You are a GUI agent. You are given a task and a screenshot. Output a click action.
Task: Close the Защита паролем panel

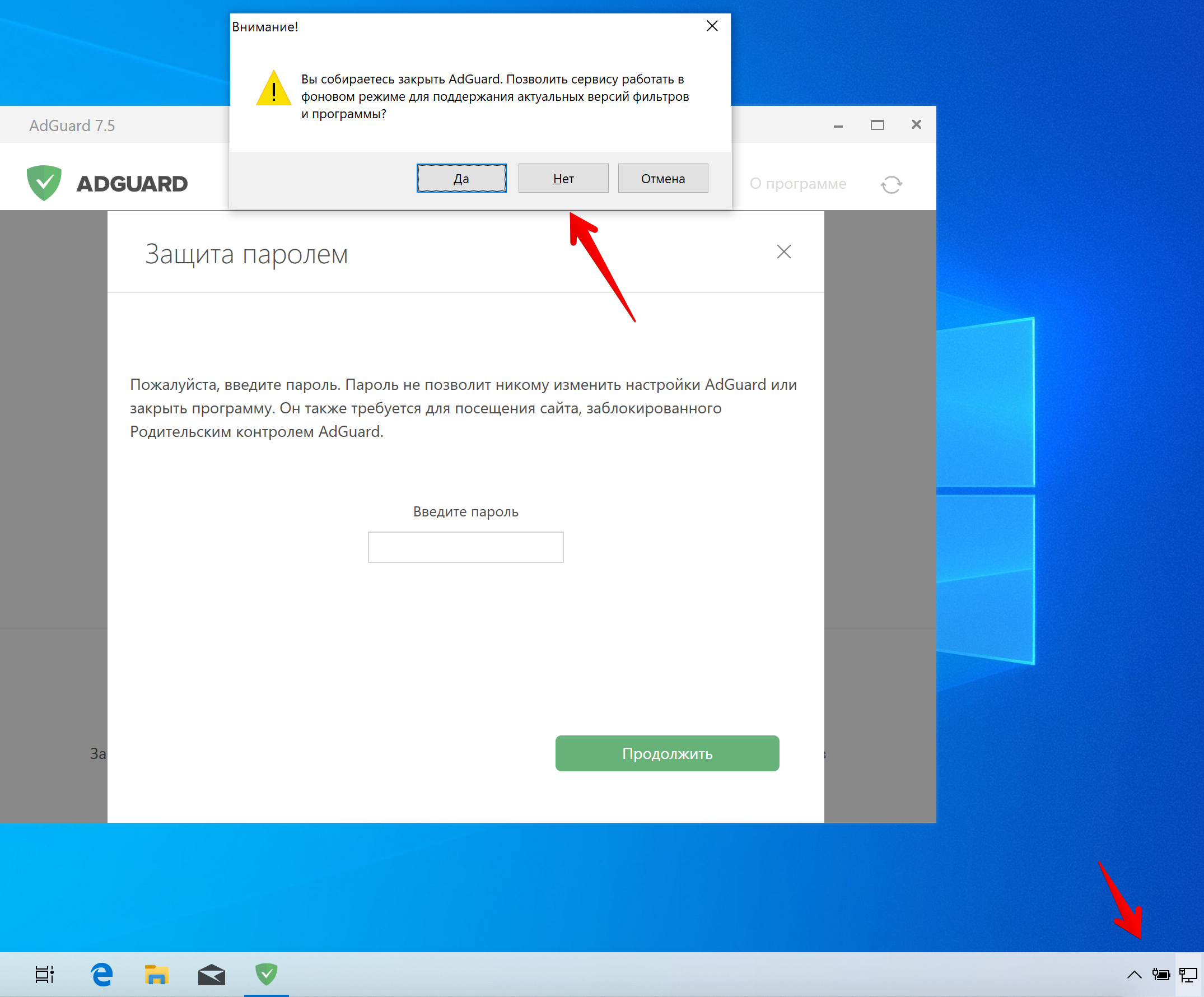tap(784, 251)
